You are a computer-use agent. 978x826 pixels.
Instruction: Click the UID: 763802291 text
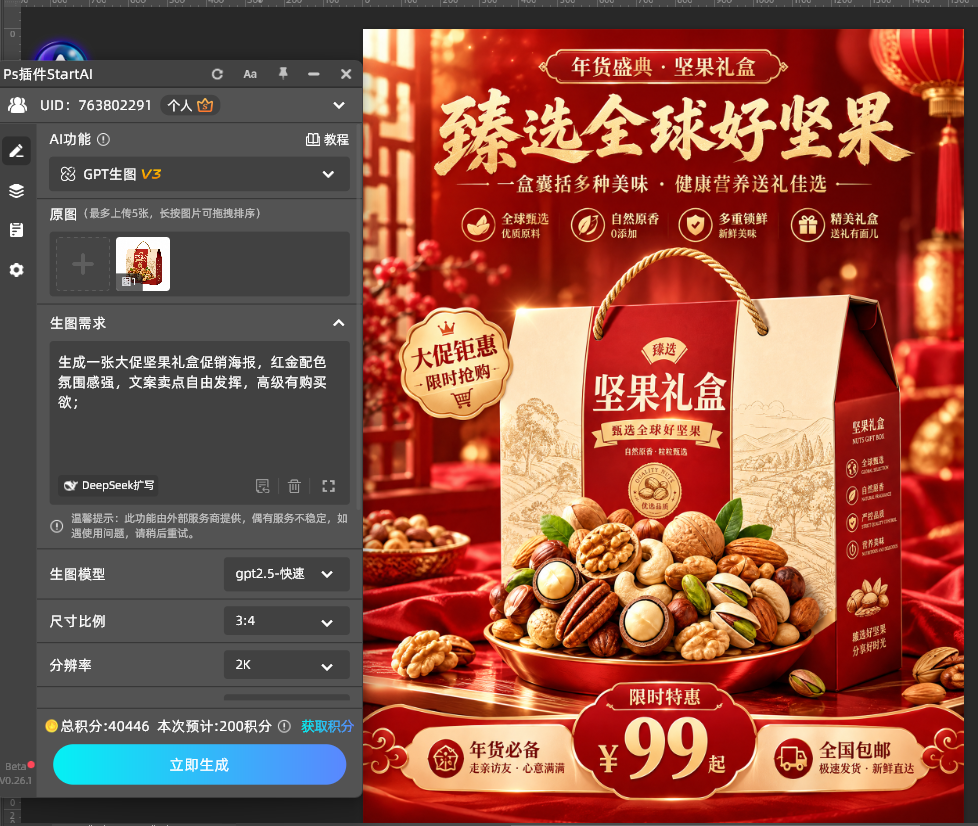(95, 105)
